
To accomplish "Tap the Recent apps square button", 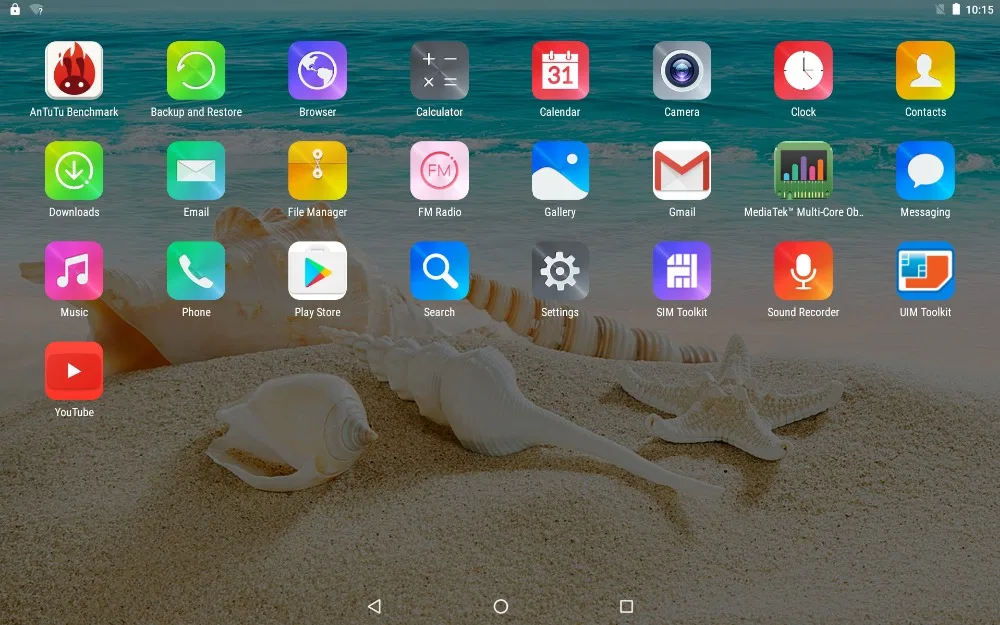I will 626,606.
